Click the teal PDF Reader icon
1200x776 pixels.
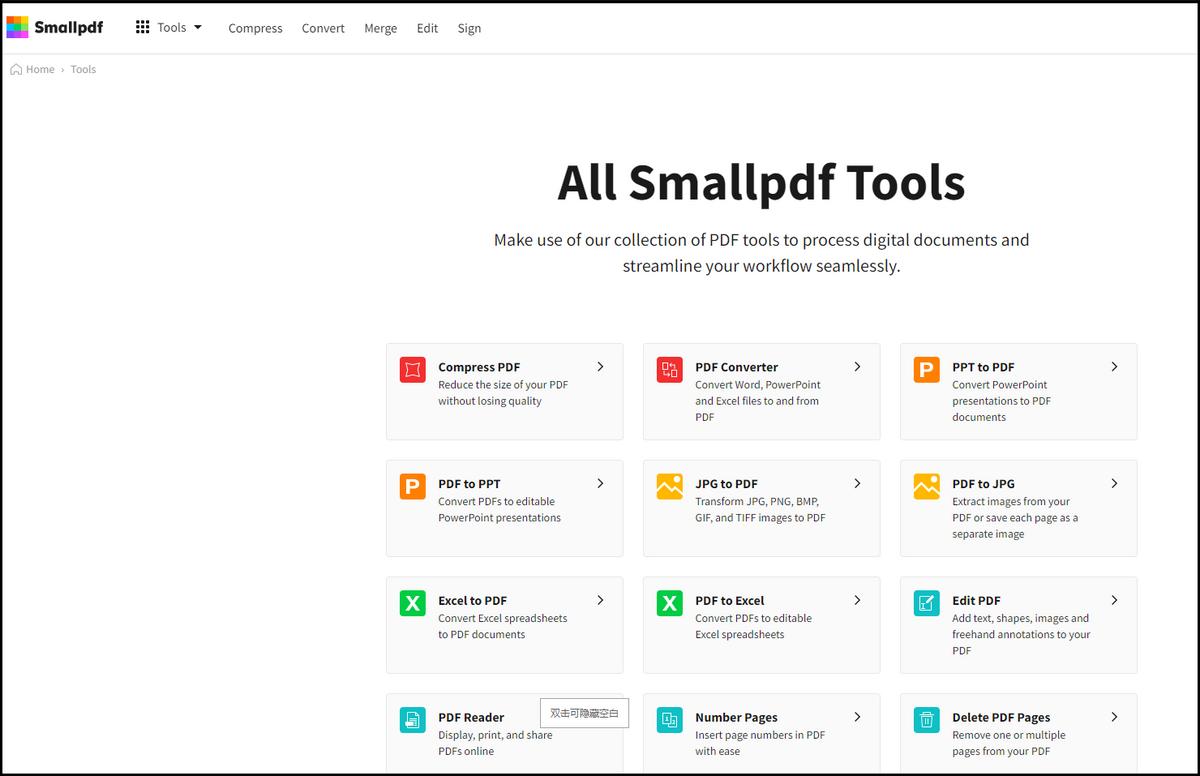tap(412, 720)
